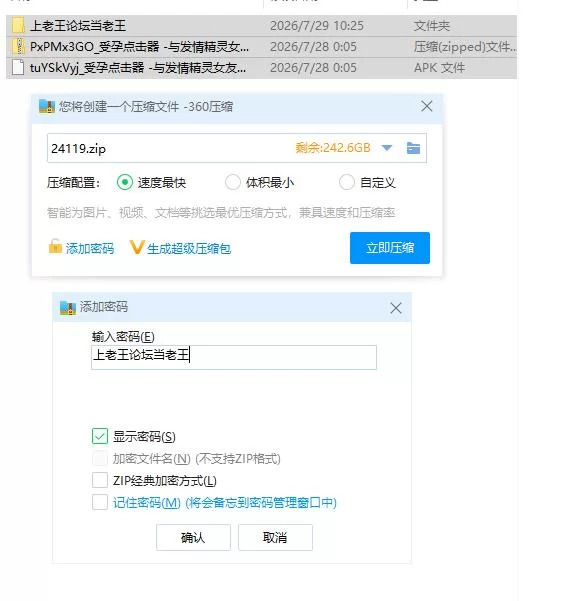Click the disabled 加密文件名(N) checkbox
The height and width of the screenshot is (601, 569).
[x=100, y=458]
